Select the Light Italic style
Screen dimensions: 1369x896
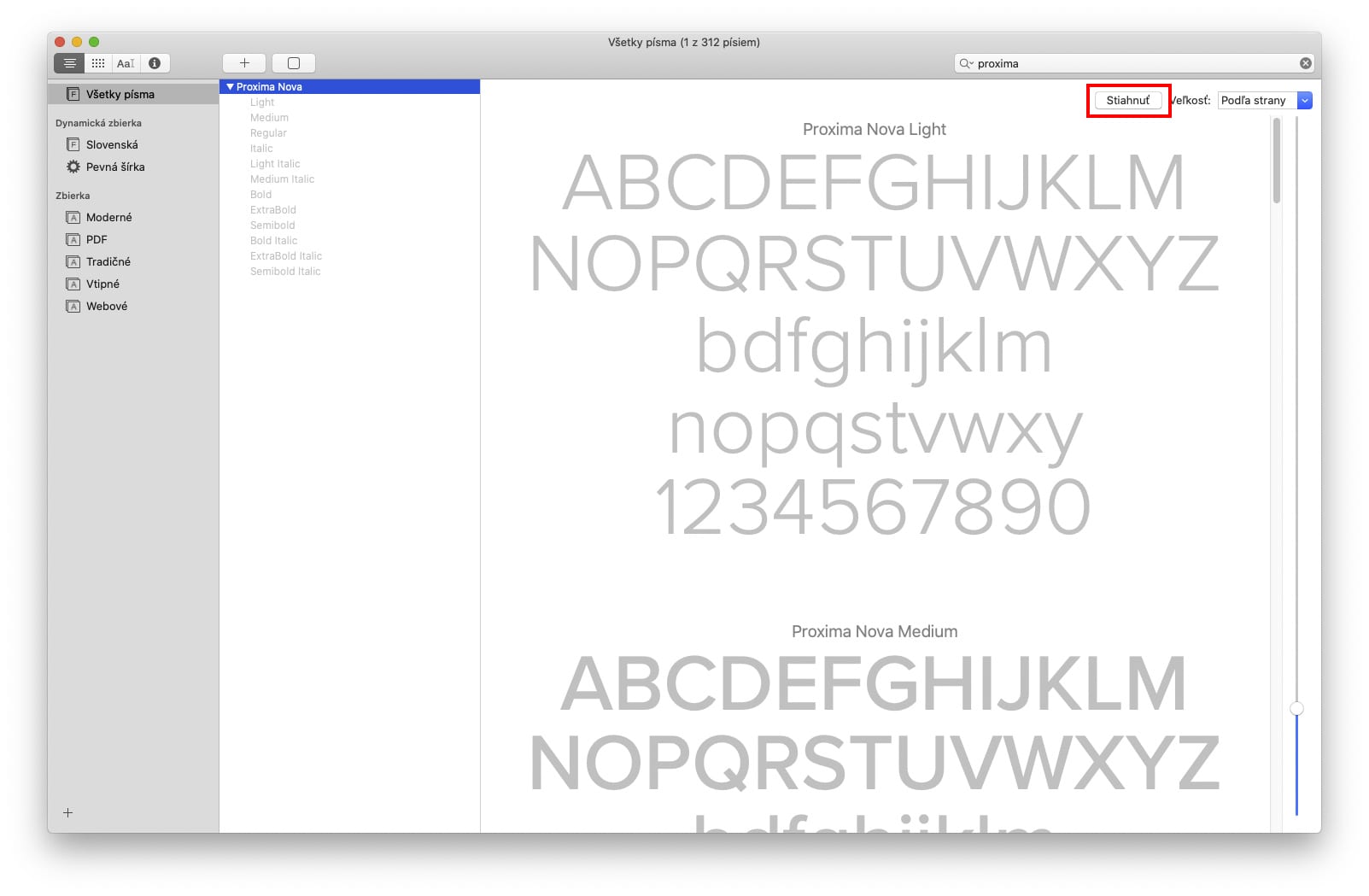275,164
